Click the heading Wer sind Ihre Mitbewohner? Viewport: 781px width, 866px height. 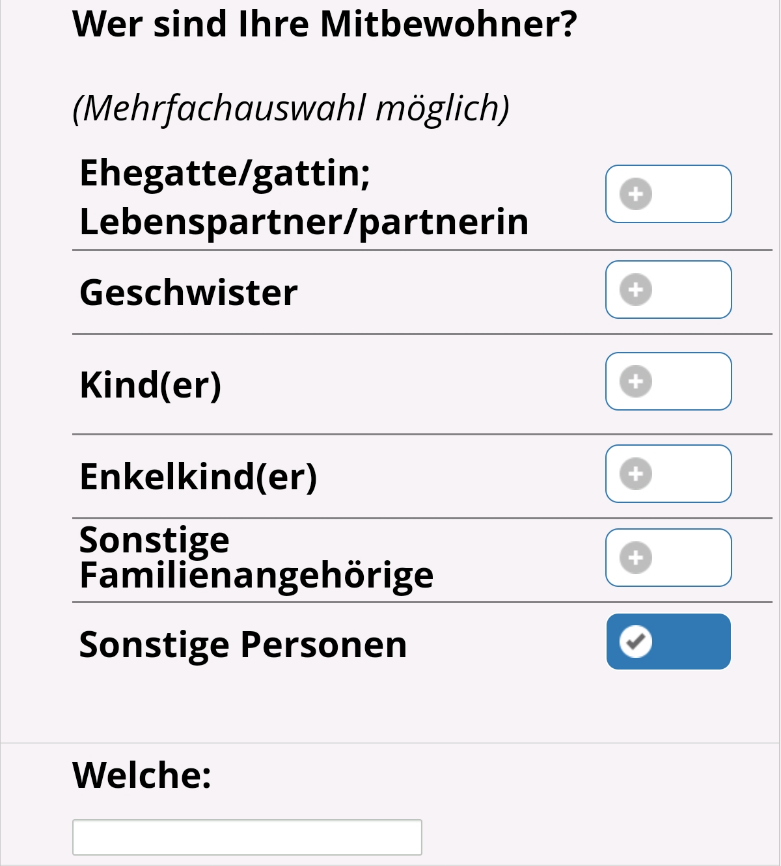(325, 24)
